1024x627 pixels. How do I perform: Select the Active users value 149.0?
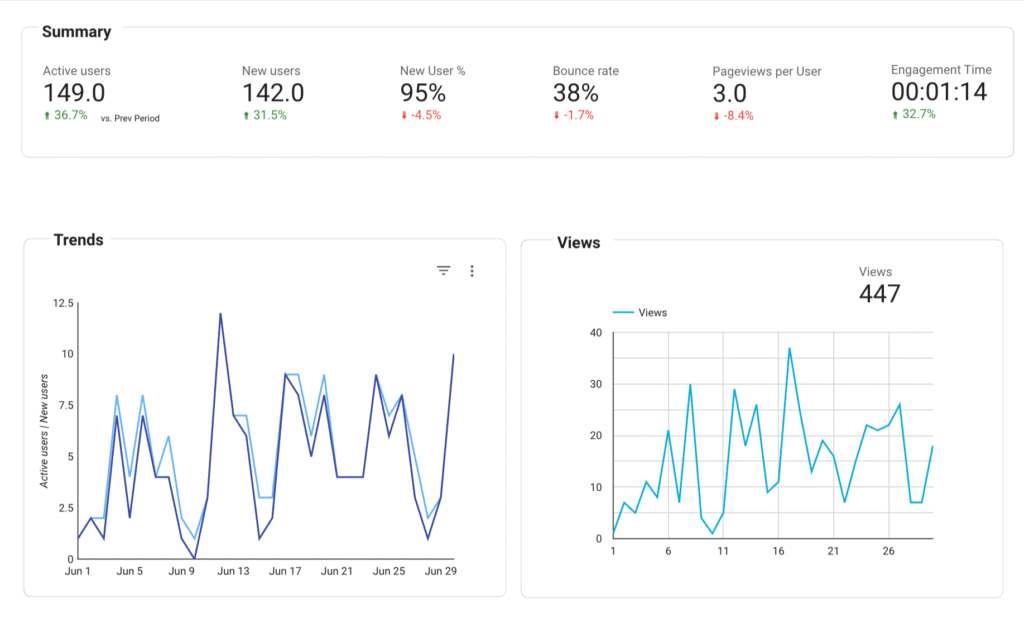point(74,93)
